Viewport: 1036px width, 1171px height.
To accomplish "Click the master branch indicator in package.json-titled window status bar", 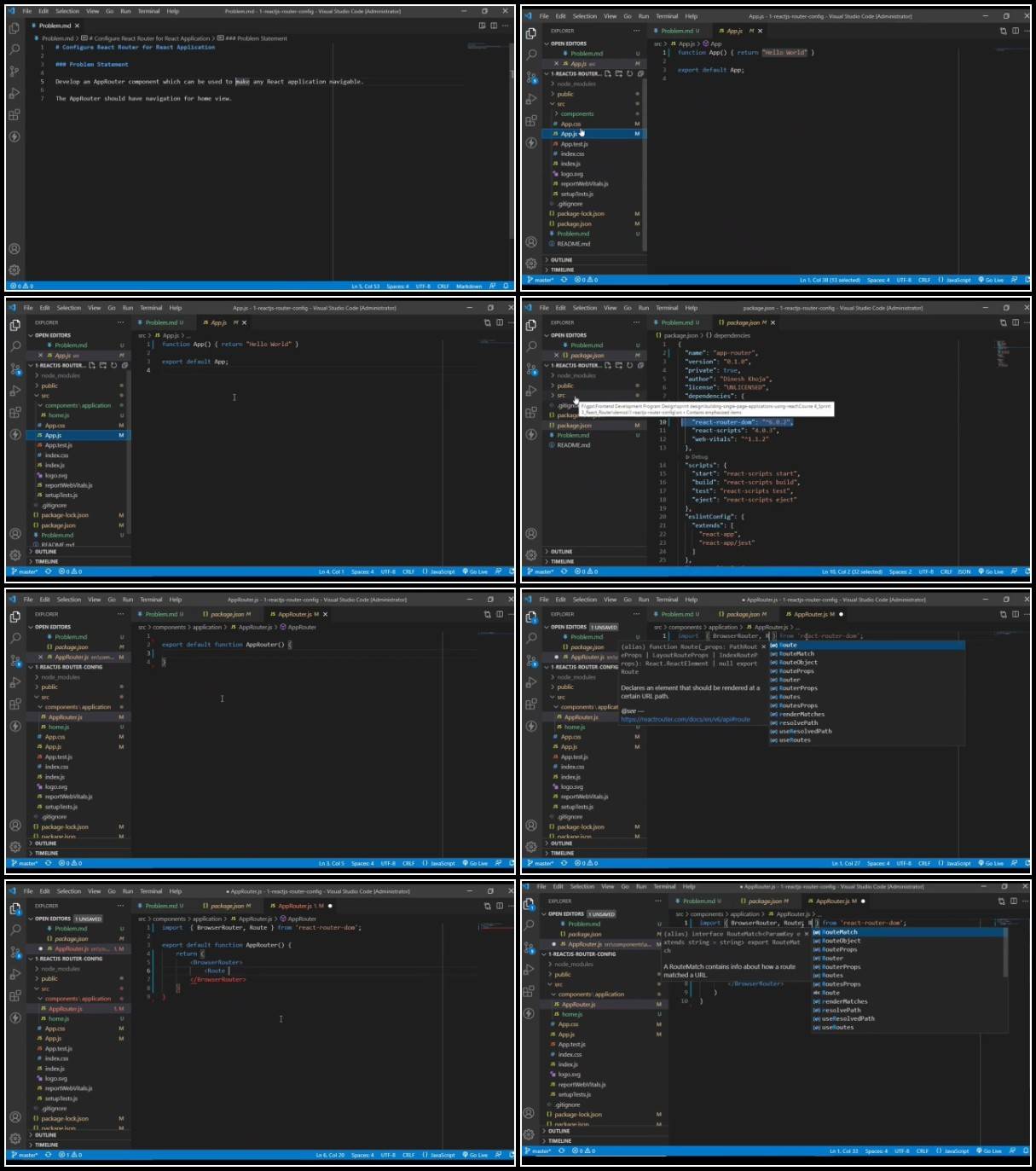I will click(x=540, y=572).
